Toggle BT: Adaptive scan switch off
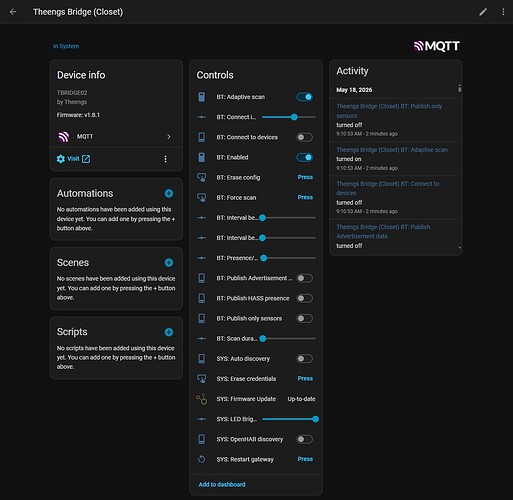The image size is (513, 500). 304,97
